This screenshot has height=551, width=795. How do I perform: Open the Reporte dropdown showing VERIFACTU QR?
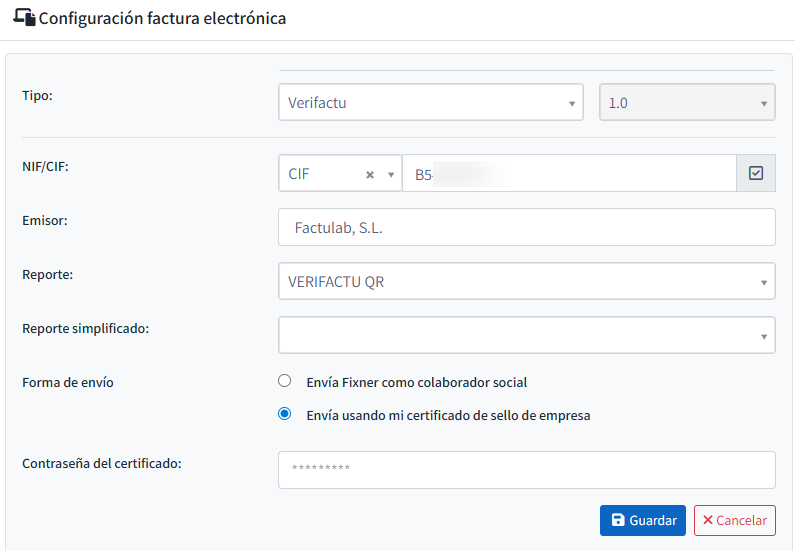(526, 281)
